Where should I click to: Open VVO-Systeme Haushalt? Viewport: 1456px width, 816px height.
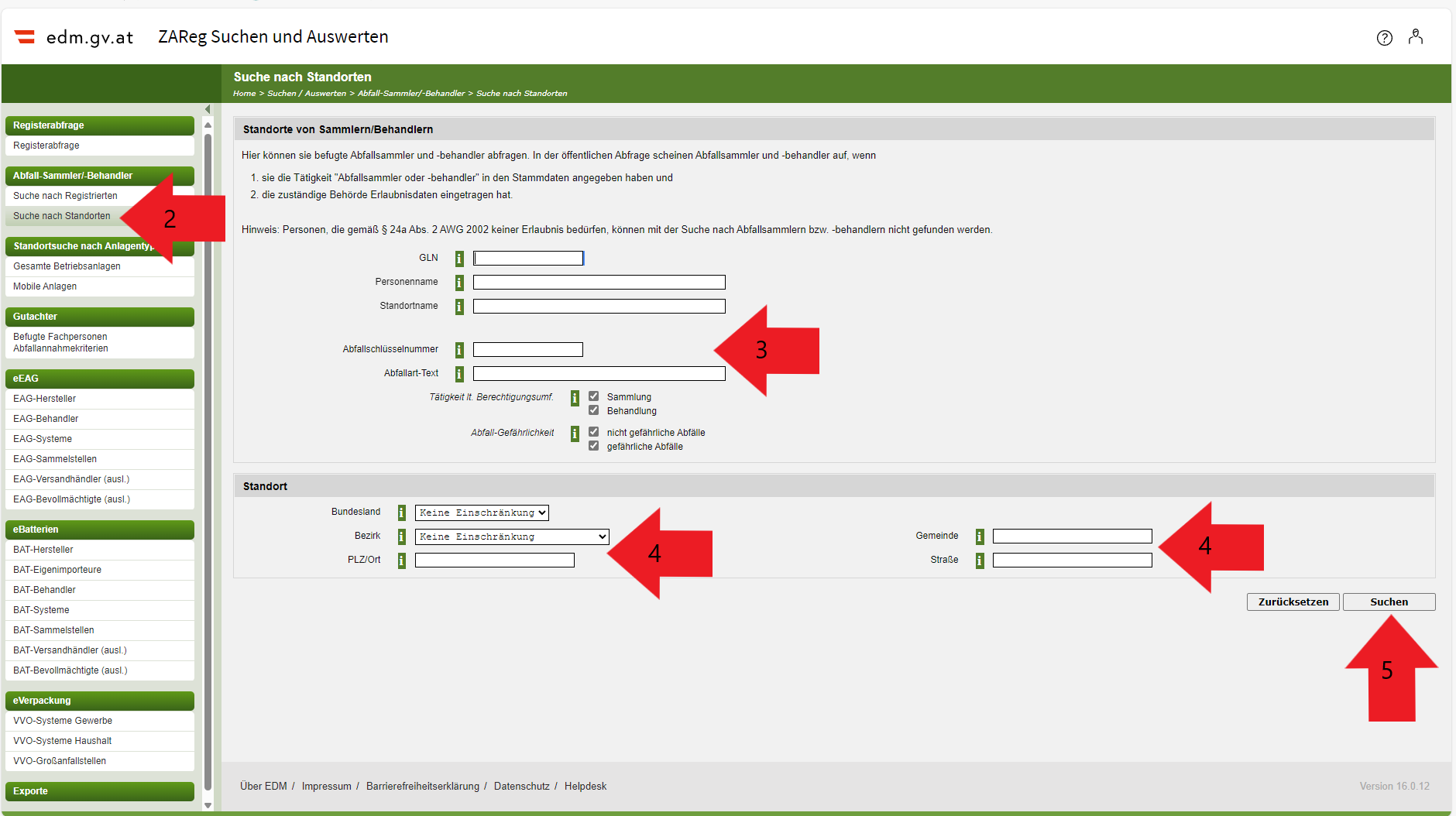pyautogui.click(x=100, y=741)
